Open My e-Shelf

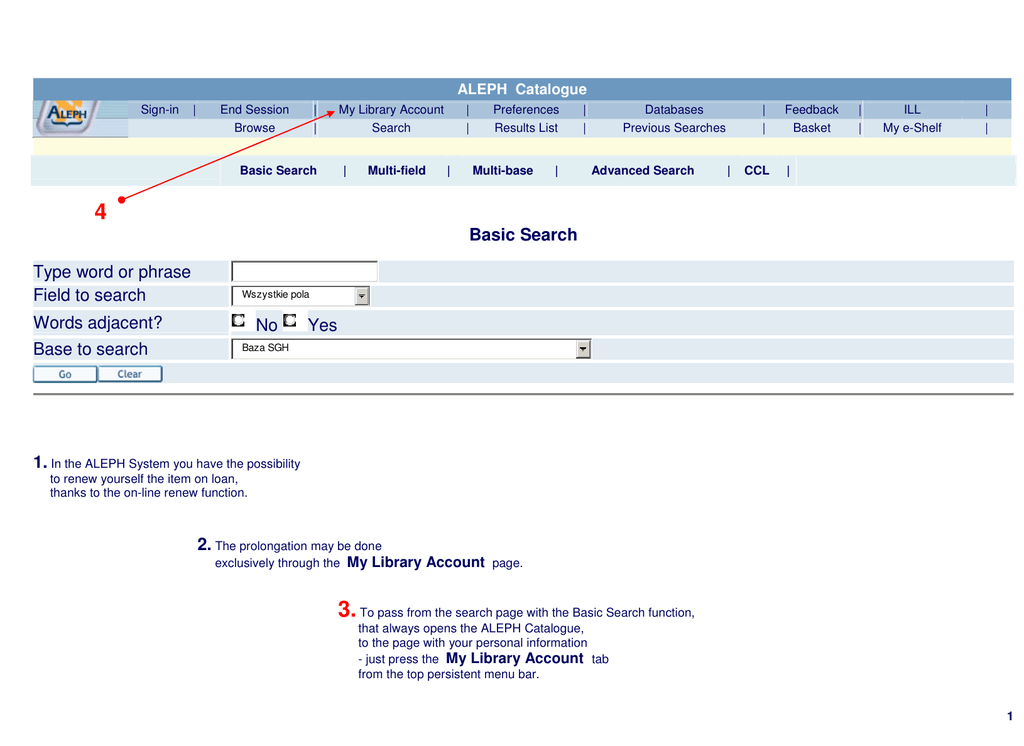click(x=911, y=128)
